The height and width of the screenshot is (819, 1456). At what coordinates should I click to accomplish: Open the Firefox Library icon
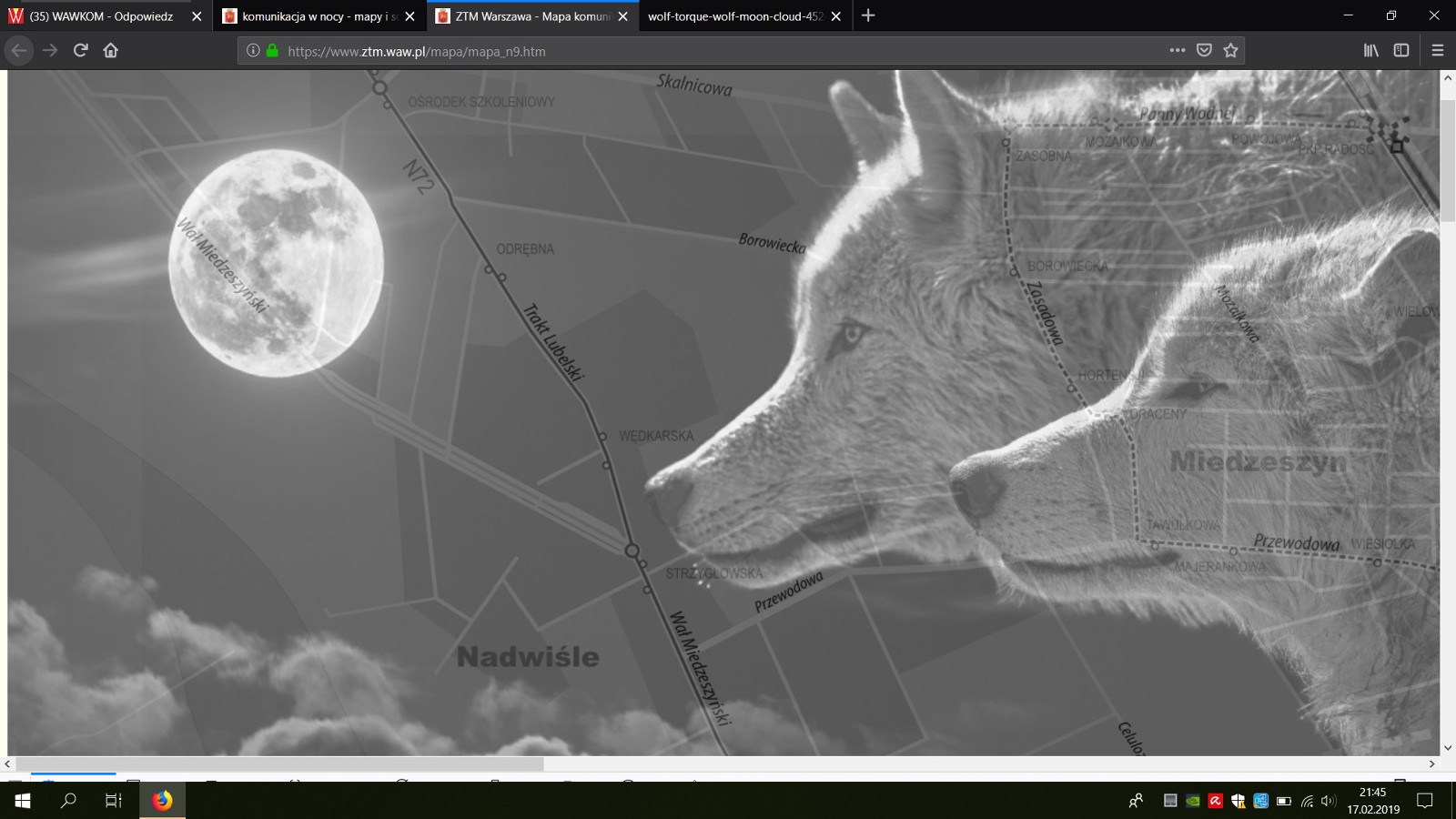click(1370, 51)
